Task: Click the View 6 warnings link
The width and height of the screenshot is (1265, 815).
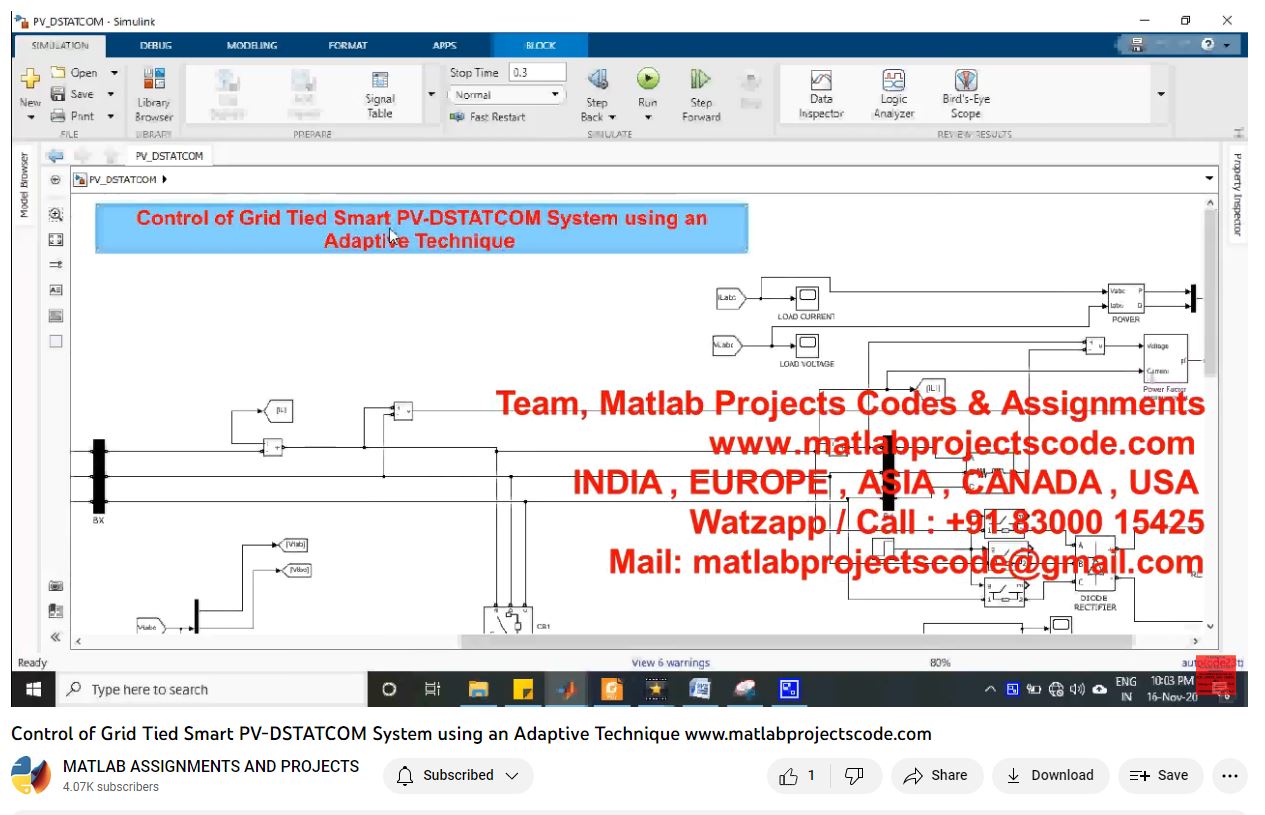Action: tap(671, 663)
